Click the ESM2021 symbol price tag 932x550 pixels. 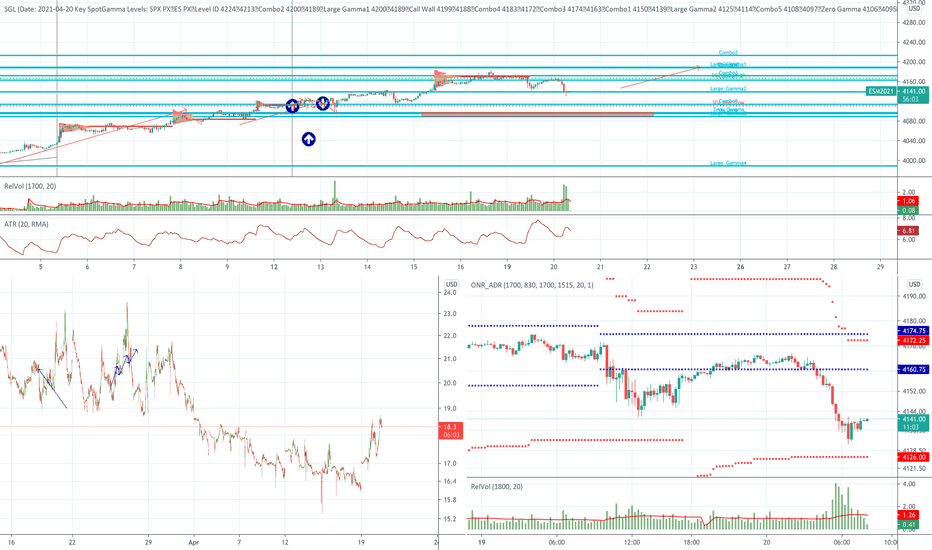(x=881, y=91)
